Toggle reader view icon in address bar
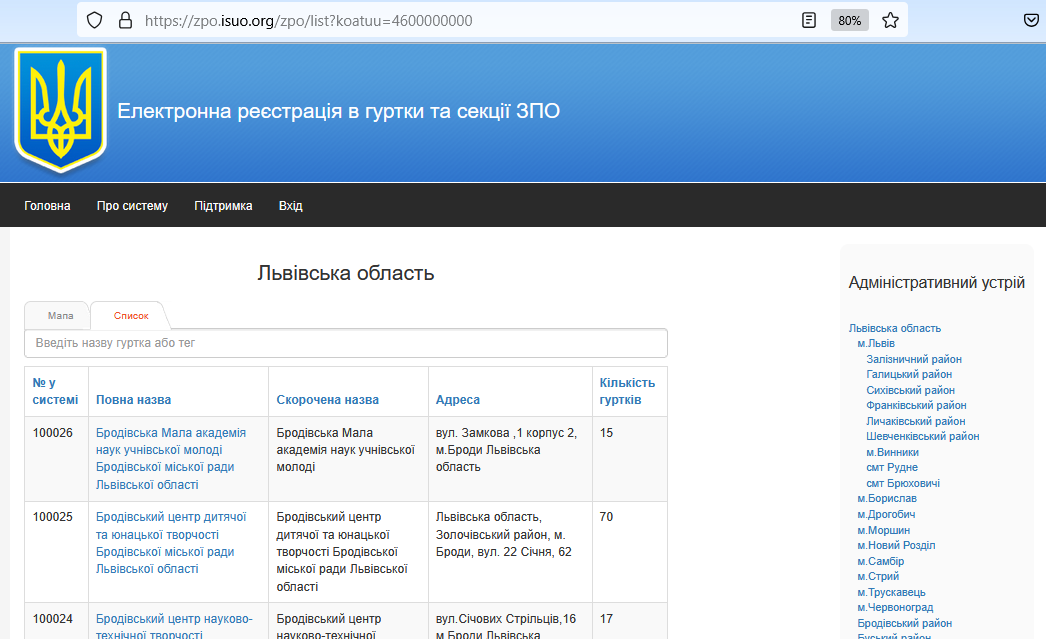The image size is (1046, 639). [x=809, y=20]
